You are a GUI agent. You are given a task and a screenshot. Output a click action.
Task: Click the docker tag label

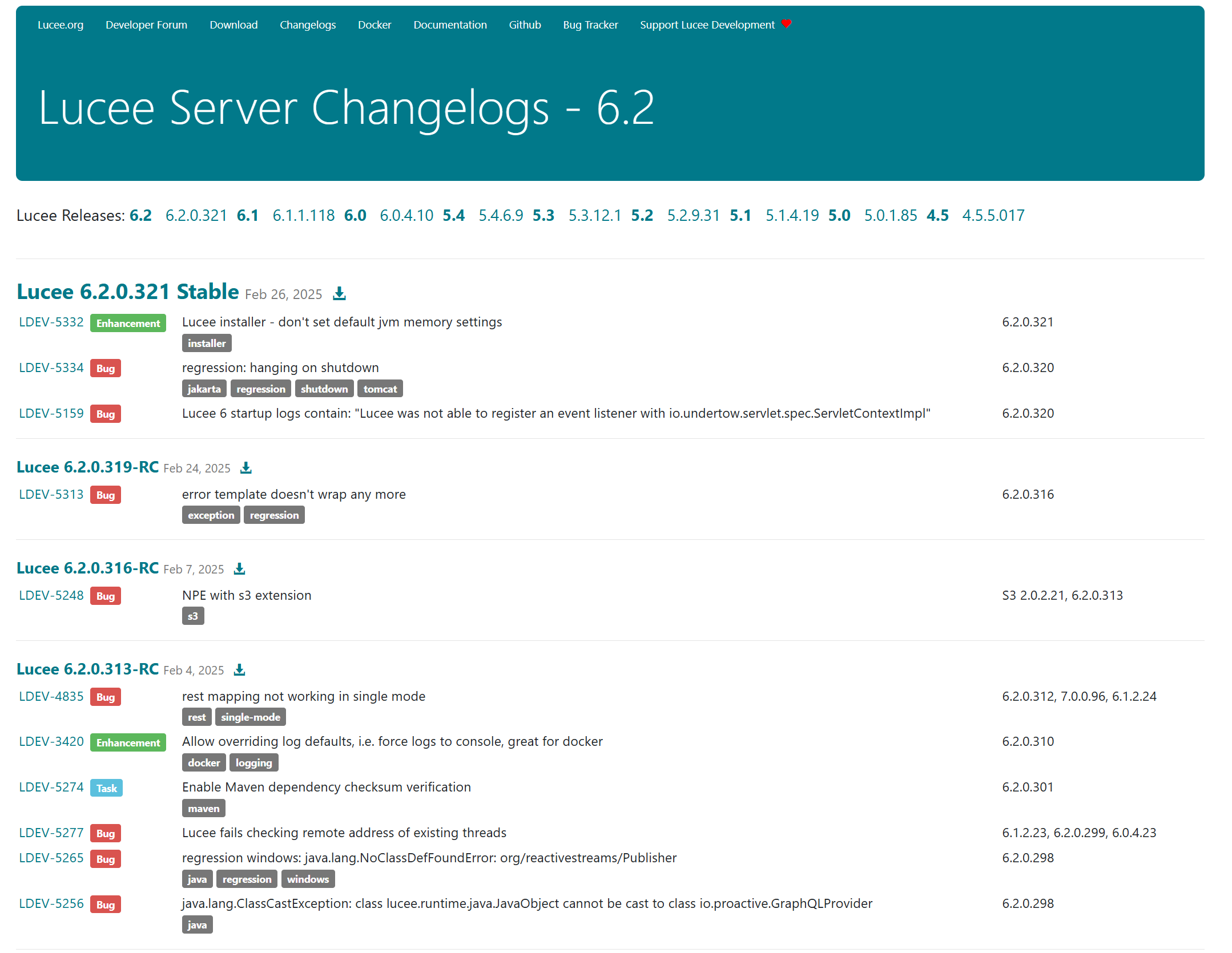click(x=204, y=762)
